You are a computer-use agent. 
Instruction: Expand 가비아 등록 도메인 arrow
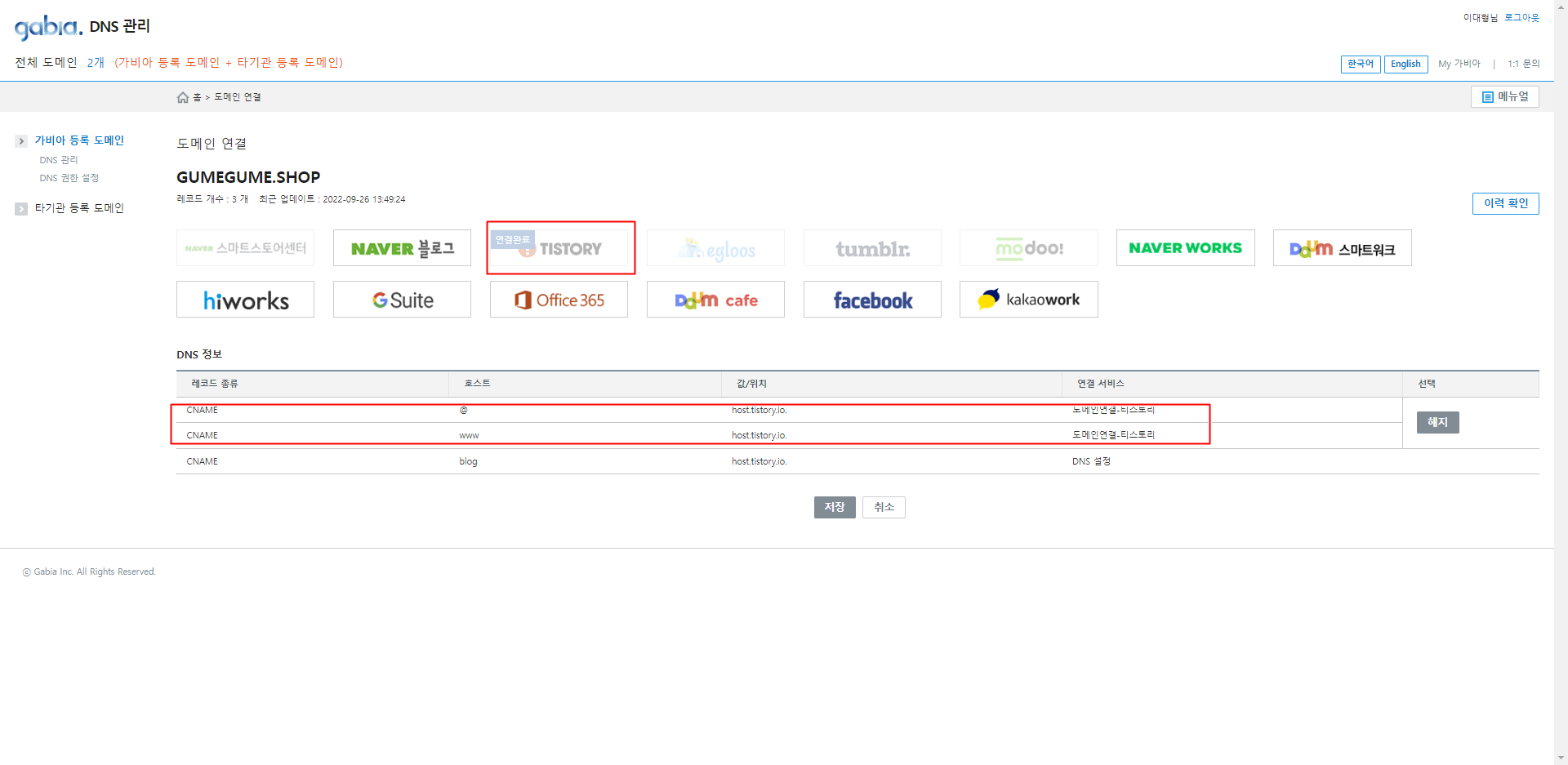tap(21, 141)
